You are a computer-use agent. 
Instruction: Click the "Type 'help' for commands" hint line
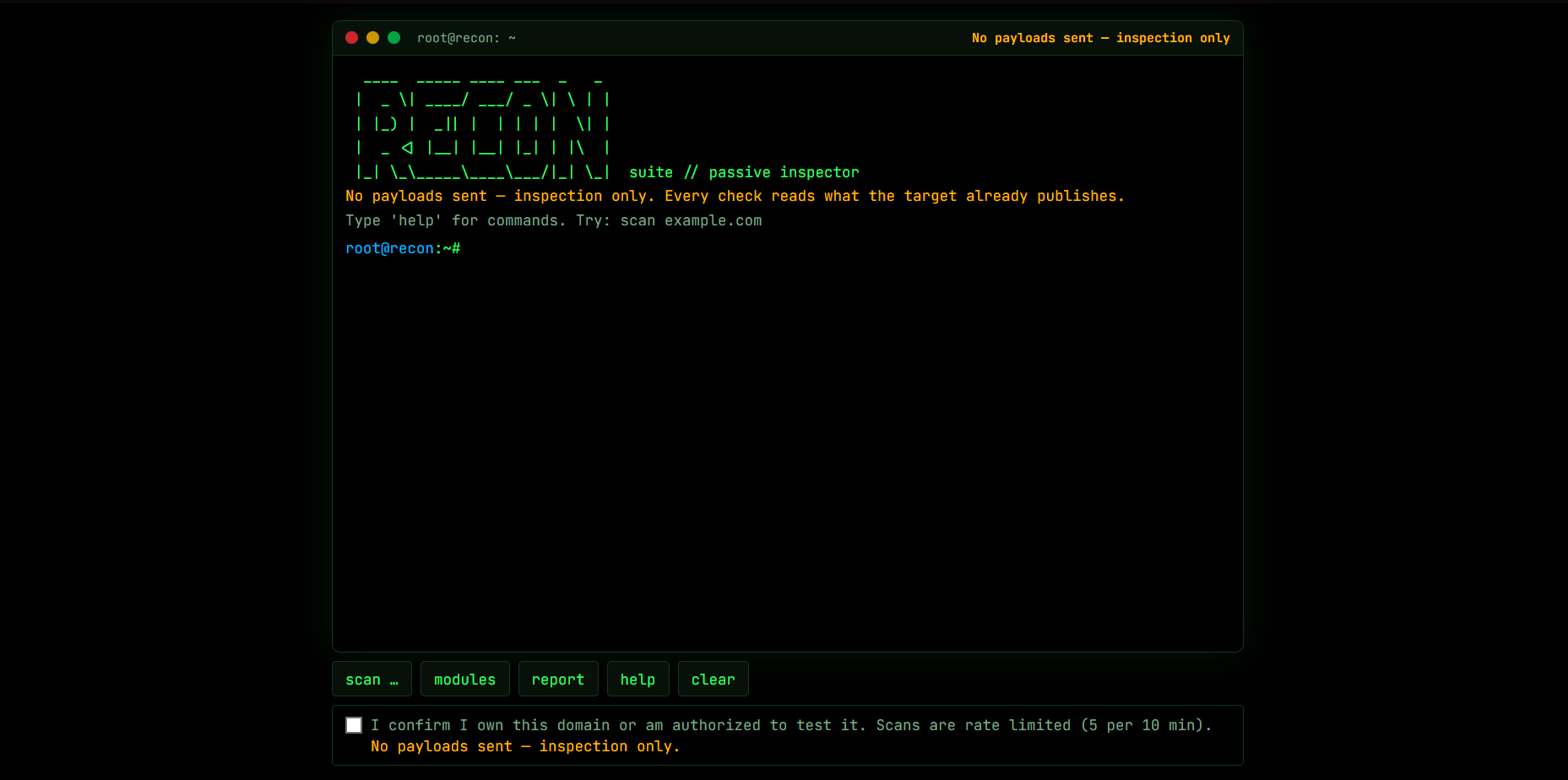pyautogui.click(x=553, y=220)
